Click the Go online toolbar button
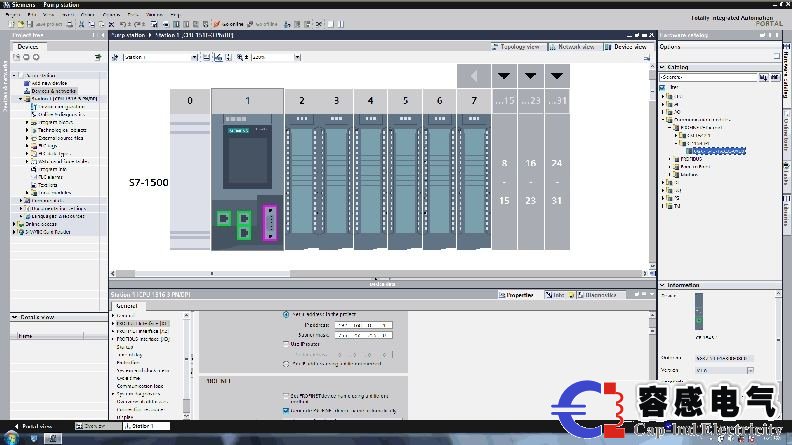The width and height of the screenshot is (792, 445). coord(228,24)
